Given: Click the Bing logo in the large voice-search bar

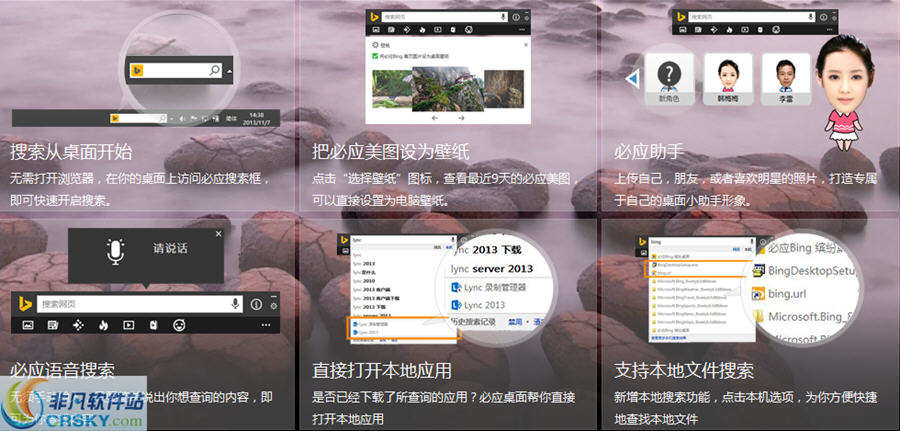Looking at the screenshot, I should click(24, 304).
